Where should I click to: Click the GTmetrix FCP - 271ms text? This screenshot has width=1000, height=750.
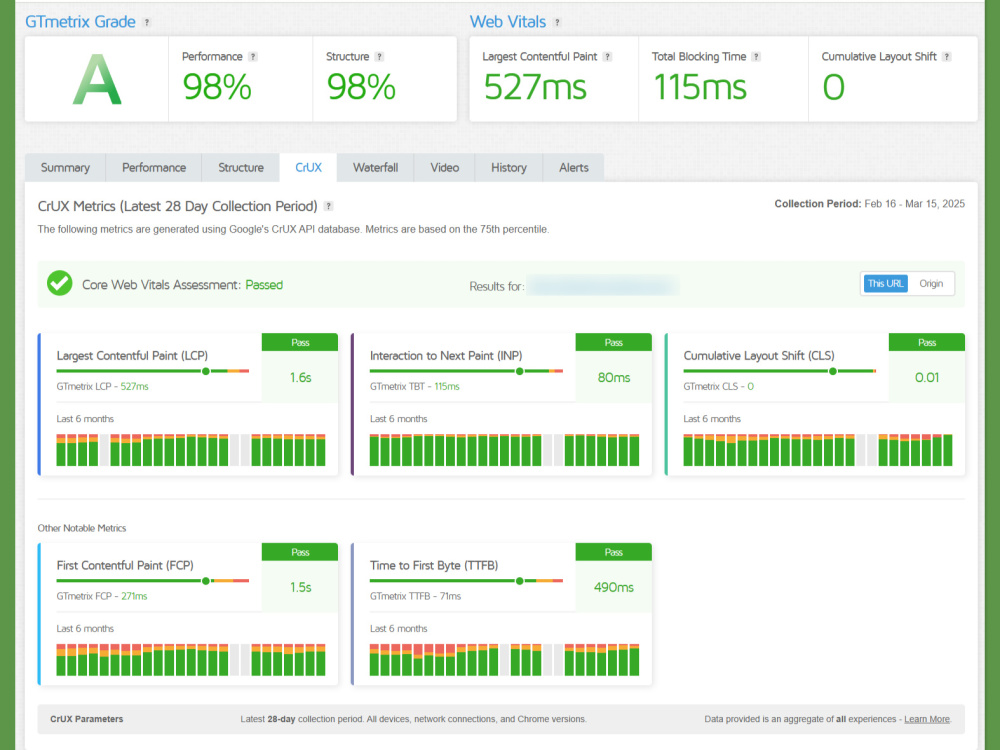(102, 596)
